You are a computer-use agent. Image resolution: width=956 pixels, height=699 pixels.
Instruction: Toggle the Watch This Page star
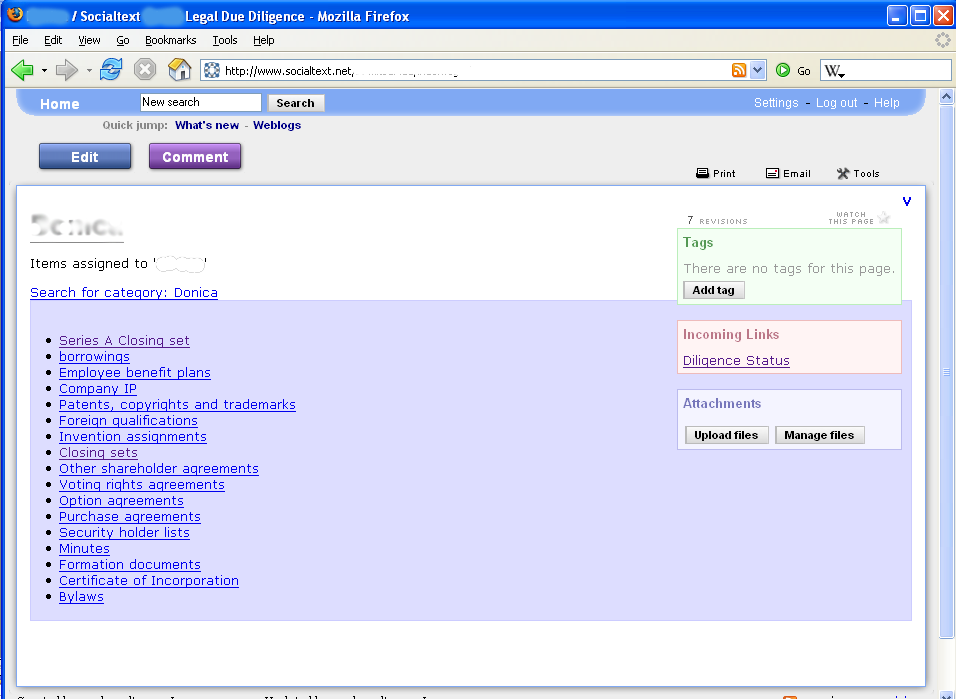pos(884,218)
